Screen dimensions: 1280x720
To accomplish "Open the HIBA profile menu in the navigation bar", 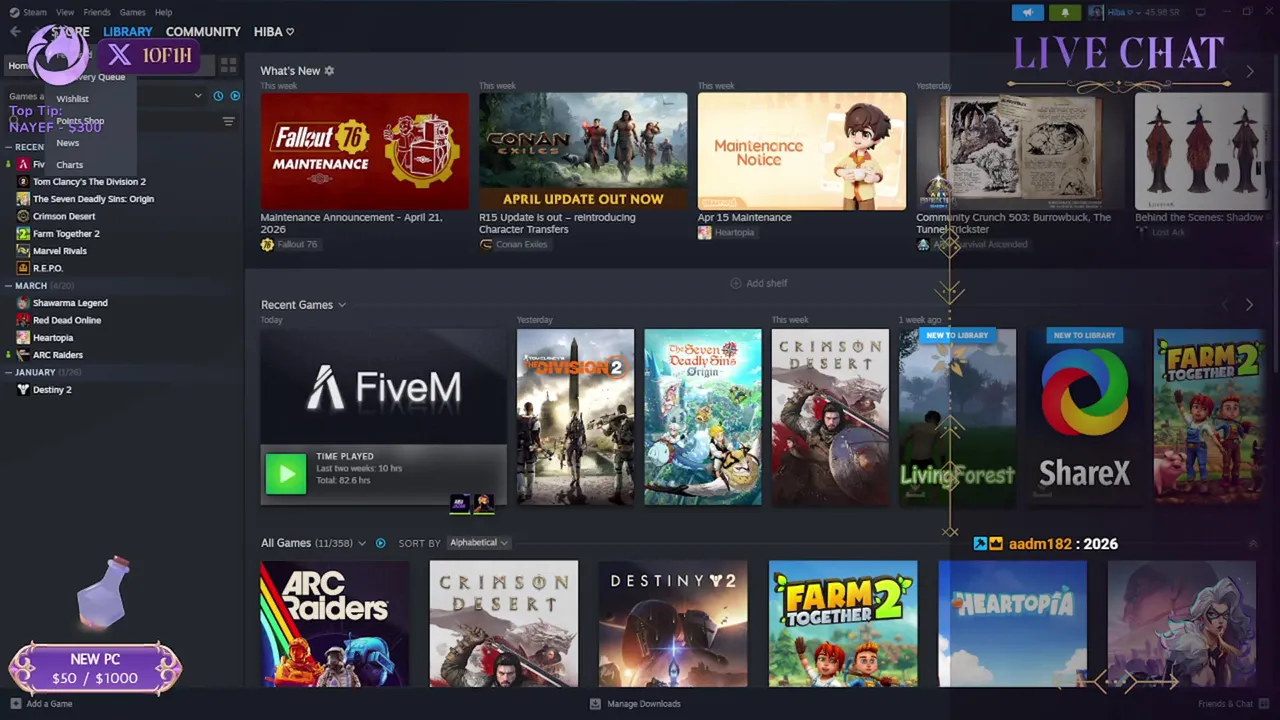I will point(273,32).
